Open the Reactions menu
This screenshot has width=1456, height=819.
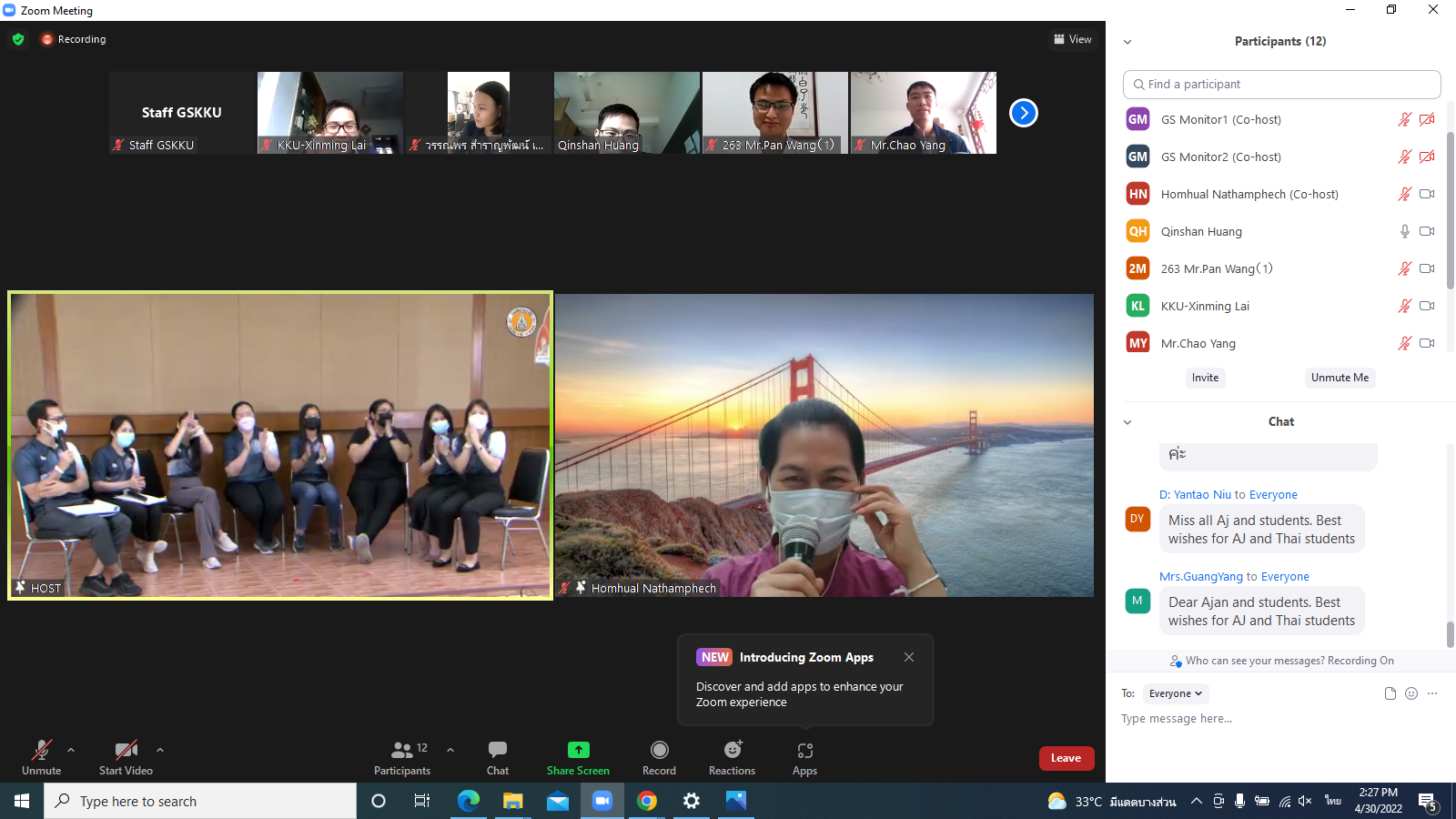coord(732,751)
